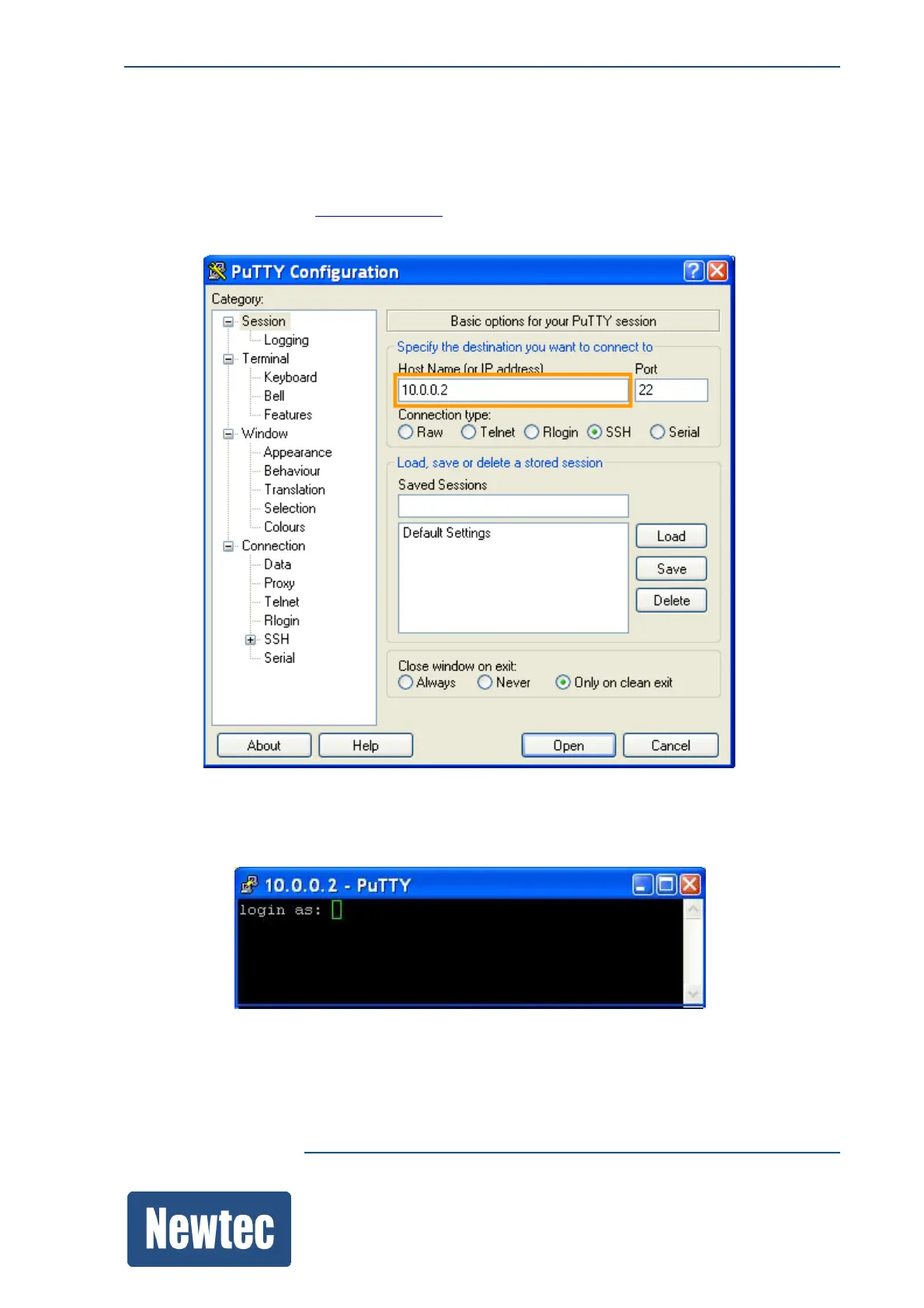
Task: Open Telnet settings in category tree
Action: pyautogui.click(x=281, y=602)
